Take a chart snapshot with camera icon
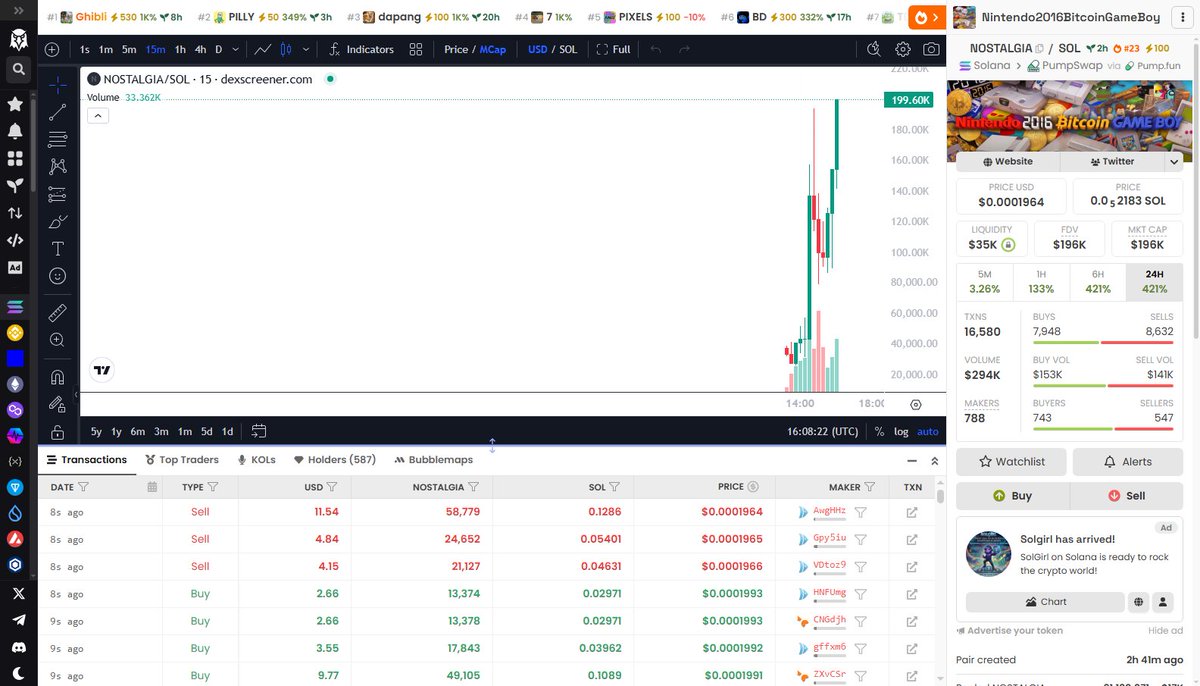Image resolution: width=1200 pixels, height=686 pixels. tap(931, 49)
